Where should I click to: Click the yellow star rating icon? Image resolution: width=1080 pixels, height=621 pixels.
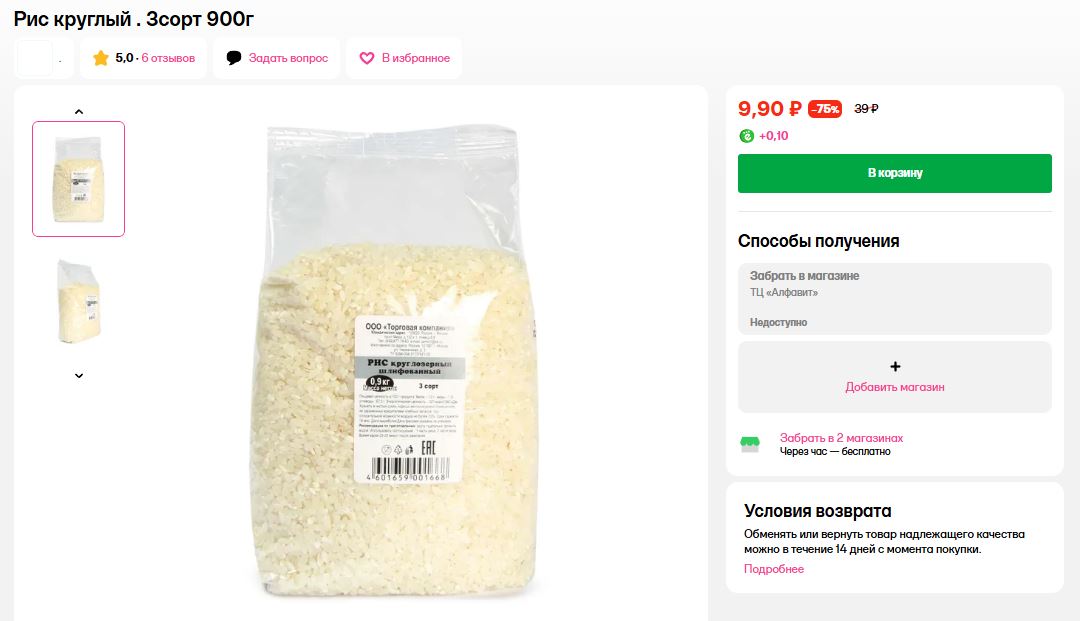tap(100, 58)
